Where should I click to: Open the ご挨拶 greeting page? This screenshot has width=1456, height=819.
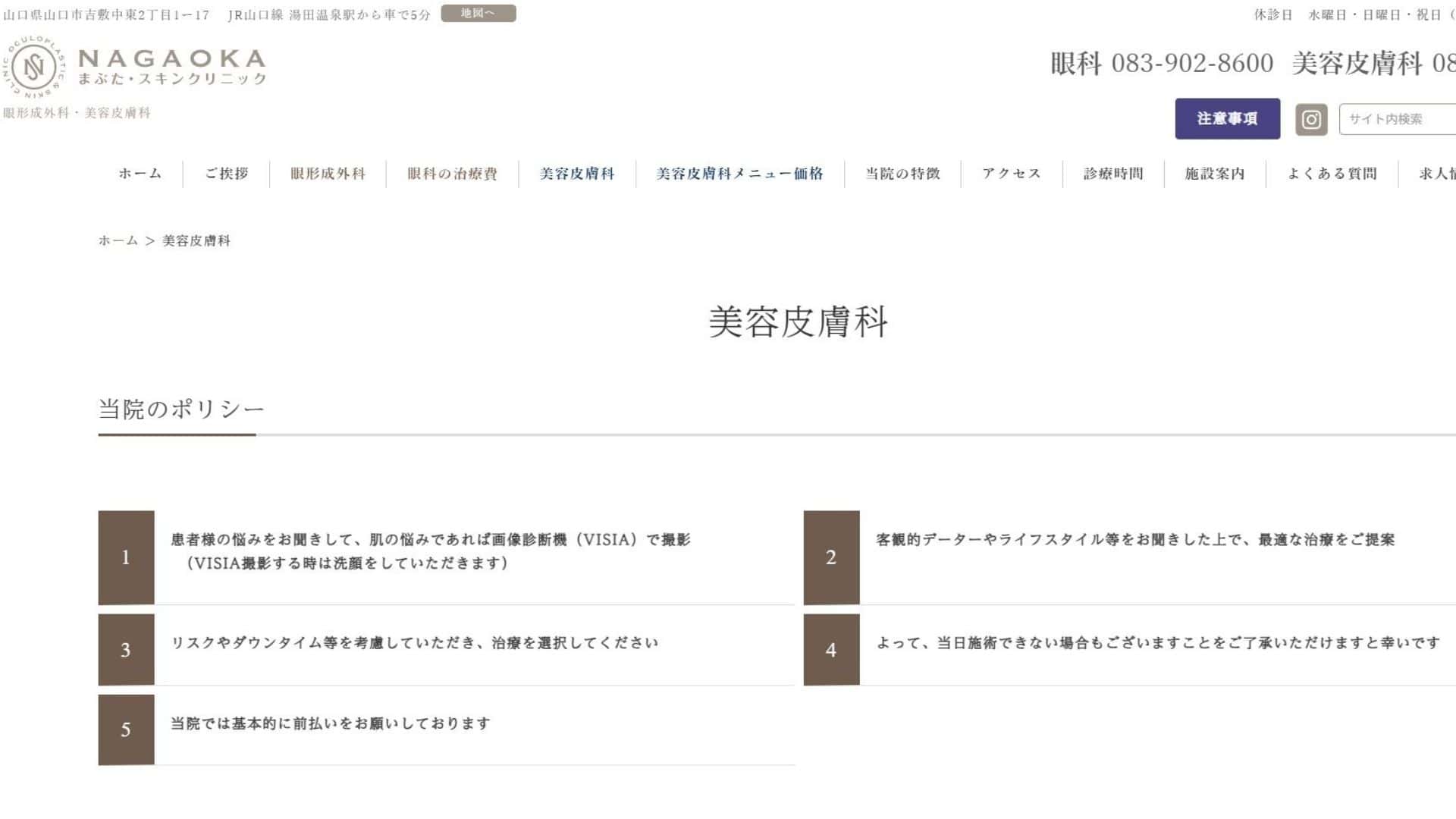pyautogui.click(x=227, y=174)
